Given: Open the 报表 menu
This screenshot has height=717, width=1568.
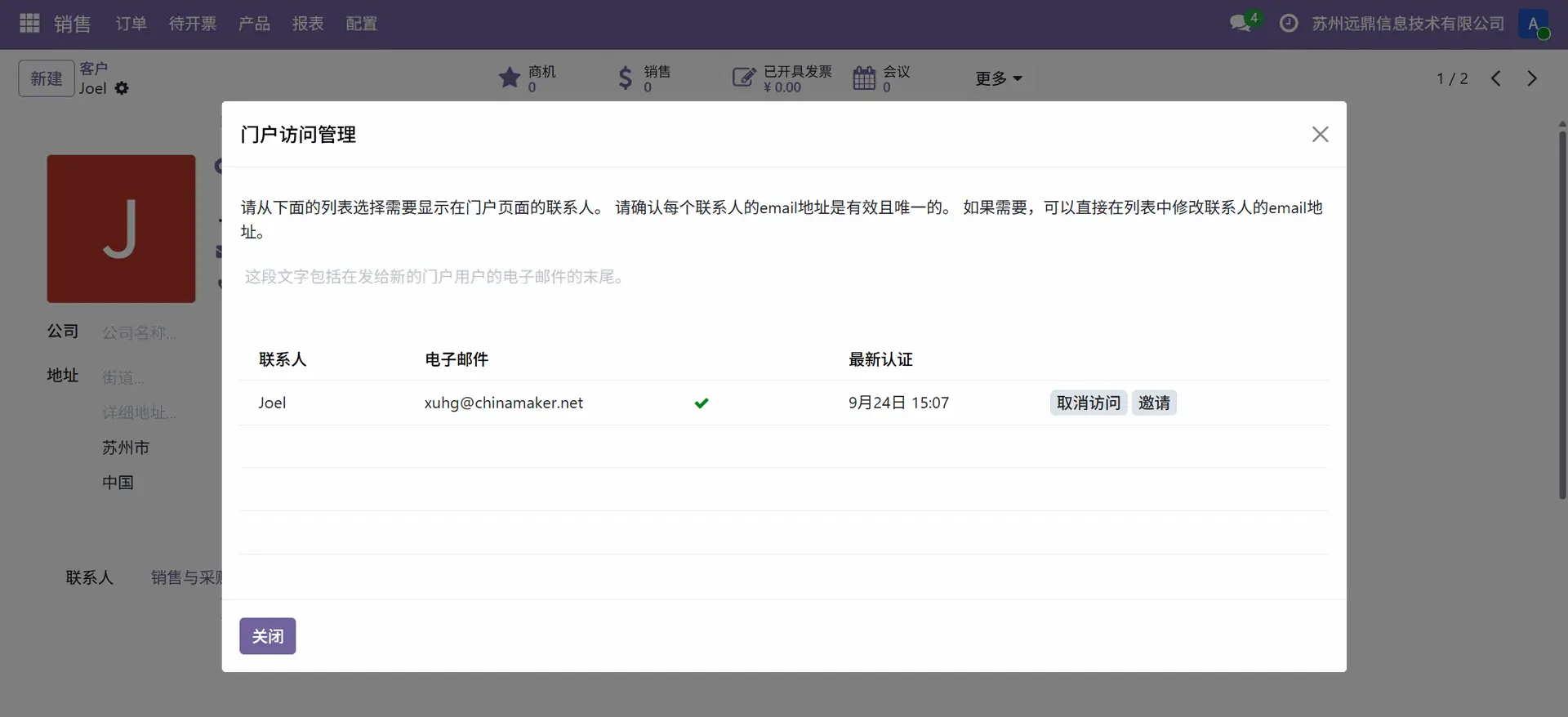Looking at the screenshot, I should pyautogui.click(x=308, y=24).
